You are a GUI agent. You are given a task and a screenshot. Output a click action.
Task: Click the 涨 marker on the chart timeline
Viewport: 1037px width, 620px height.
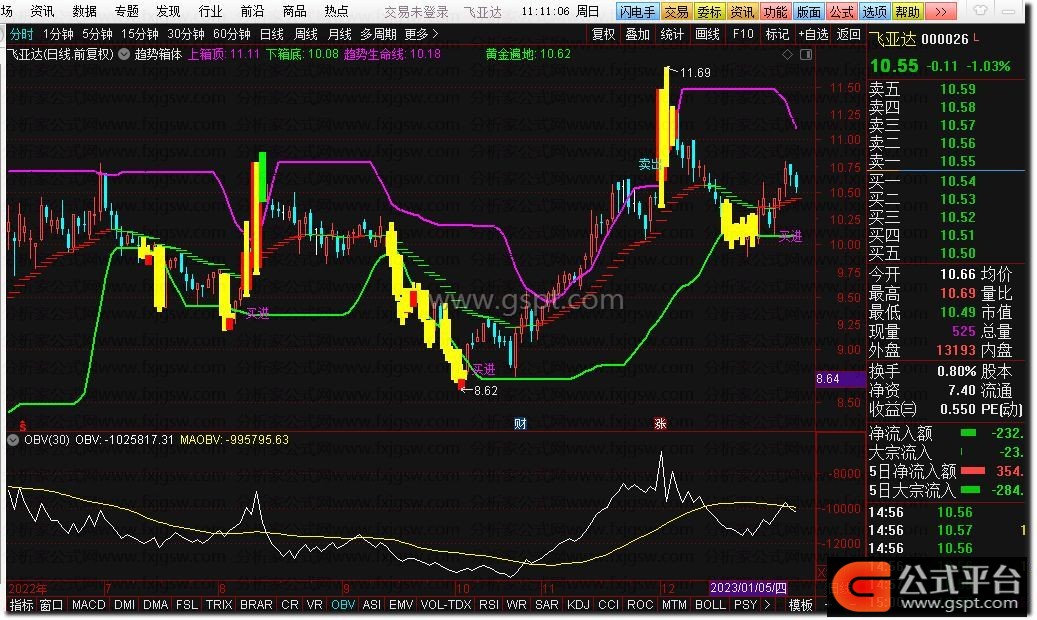[660, 423]
